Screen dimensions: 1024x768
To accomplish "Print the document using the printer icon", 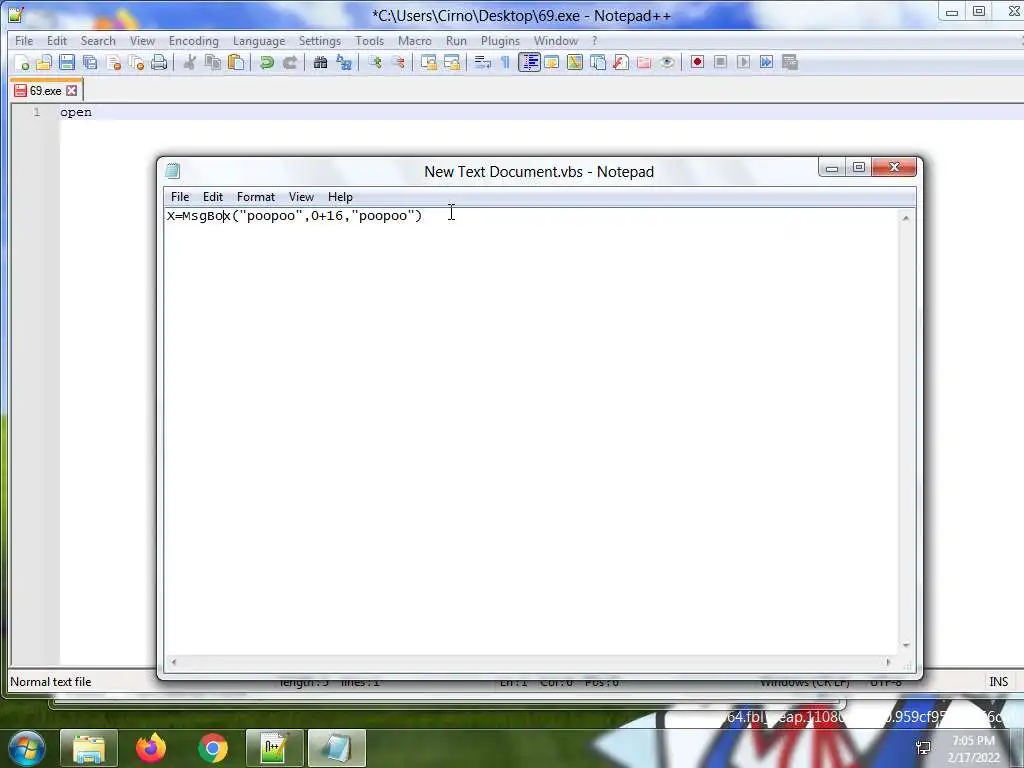I will click(159, 63).
